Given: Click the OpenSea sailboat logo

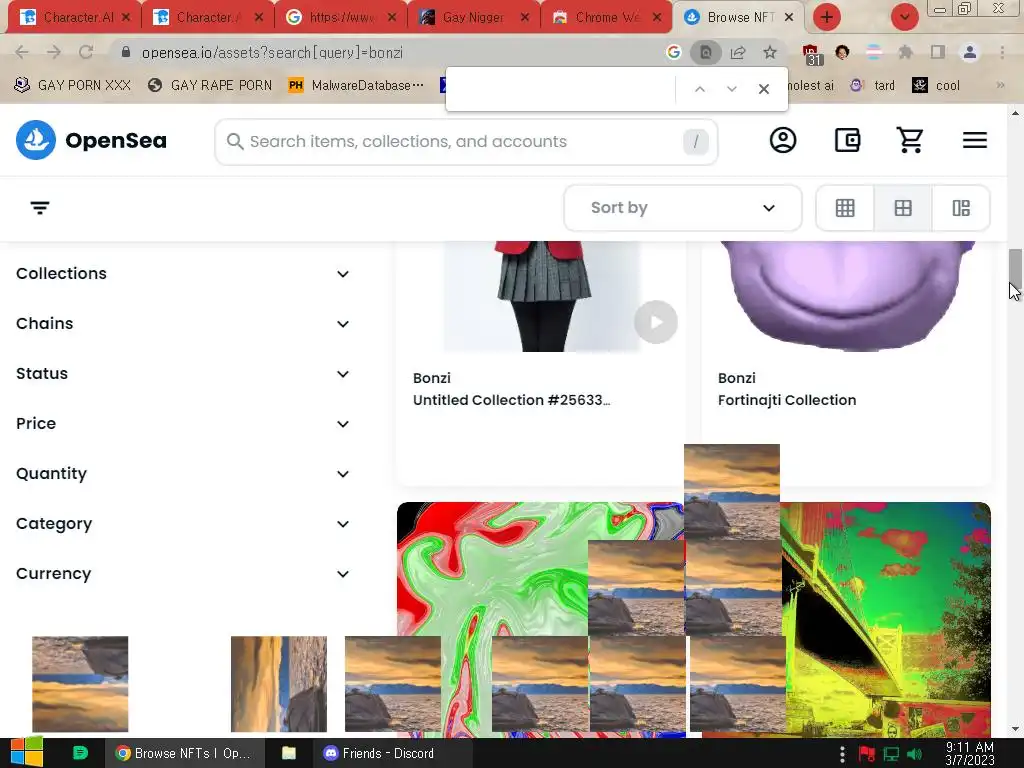Looking at the screenshot, I should tap(36, 140).
